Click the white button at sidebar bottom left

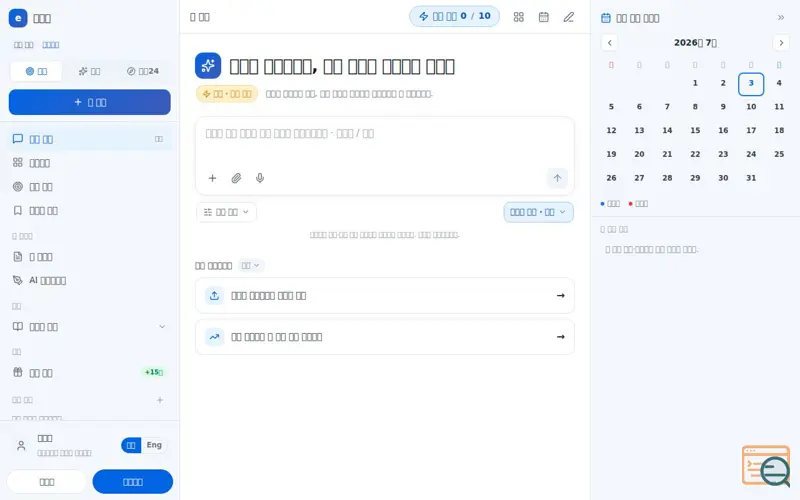[46, 482]
